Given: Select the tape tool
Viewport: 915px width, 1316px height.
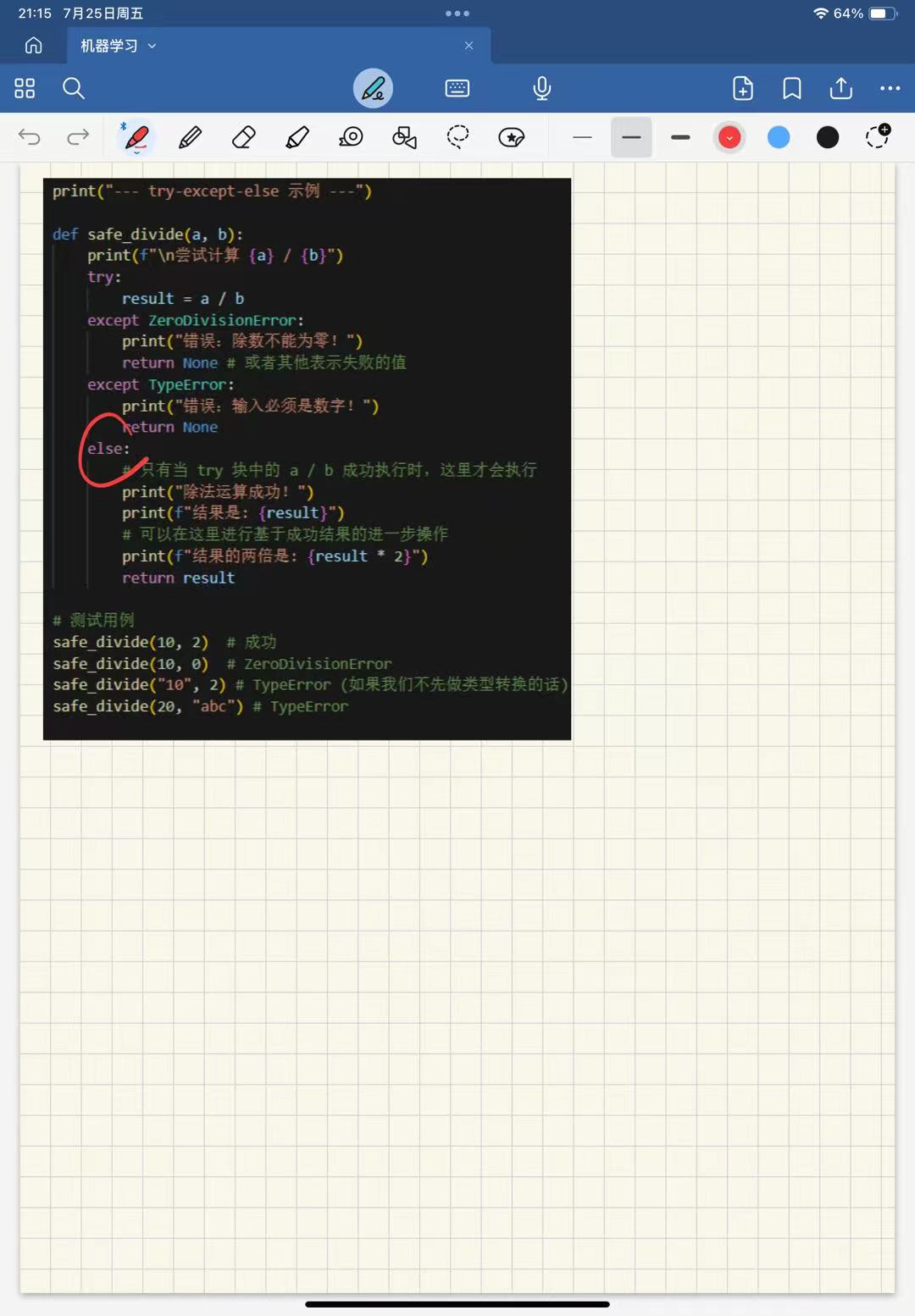Looking at the screenshot, I should tap(351, 137).
